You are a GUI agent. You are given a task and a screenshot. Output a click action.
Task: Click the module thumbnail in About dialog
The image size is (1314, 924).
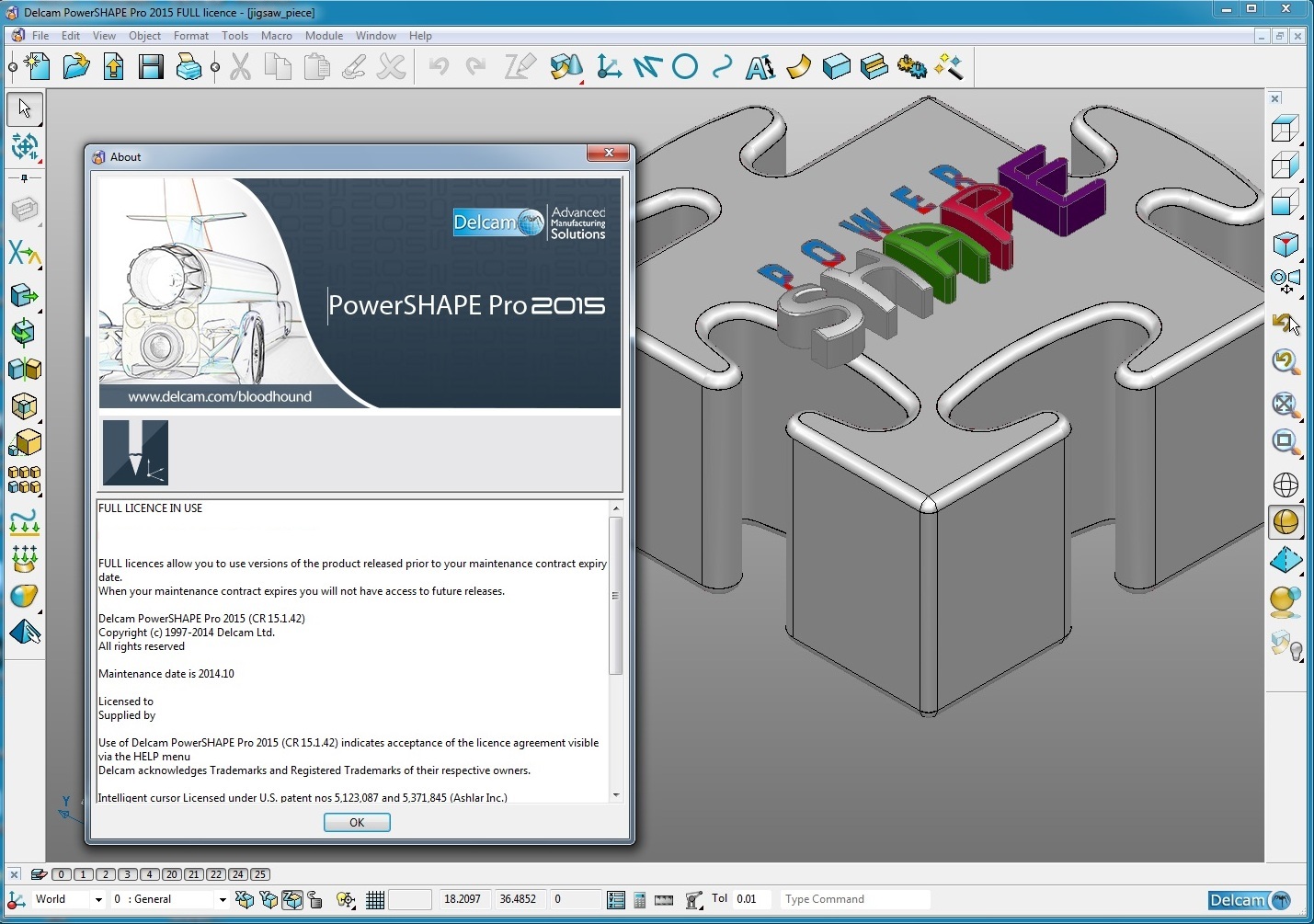(135, 452)
